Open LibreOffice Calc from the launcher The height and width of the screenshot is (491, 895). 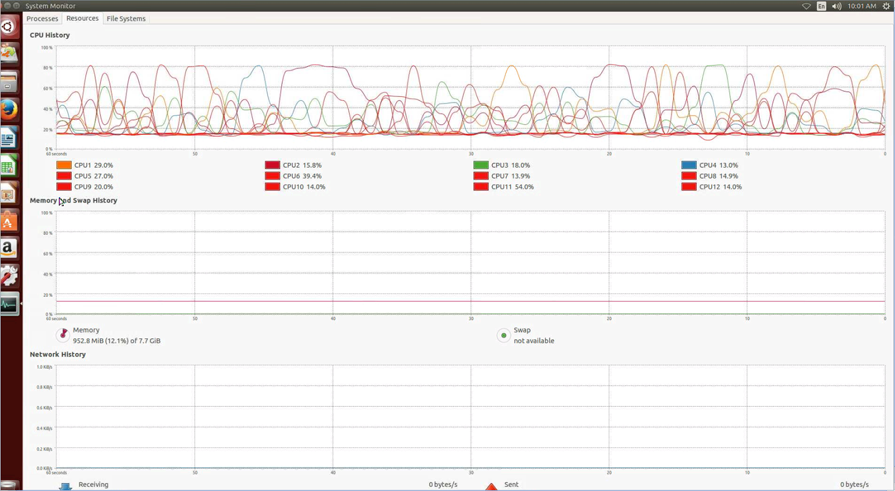click(x=9, y=166)
